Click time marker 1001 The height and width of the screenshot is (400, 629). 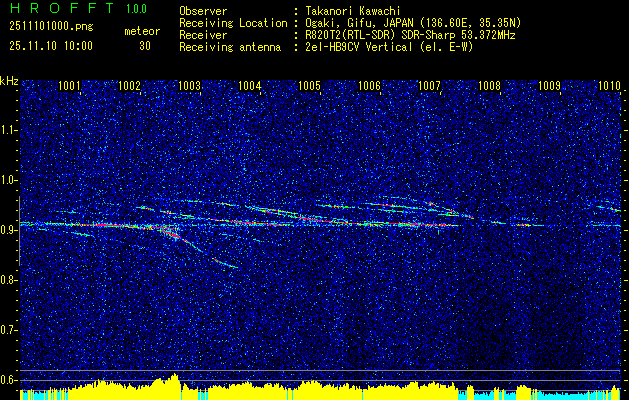coord(69,85)
